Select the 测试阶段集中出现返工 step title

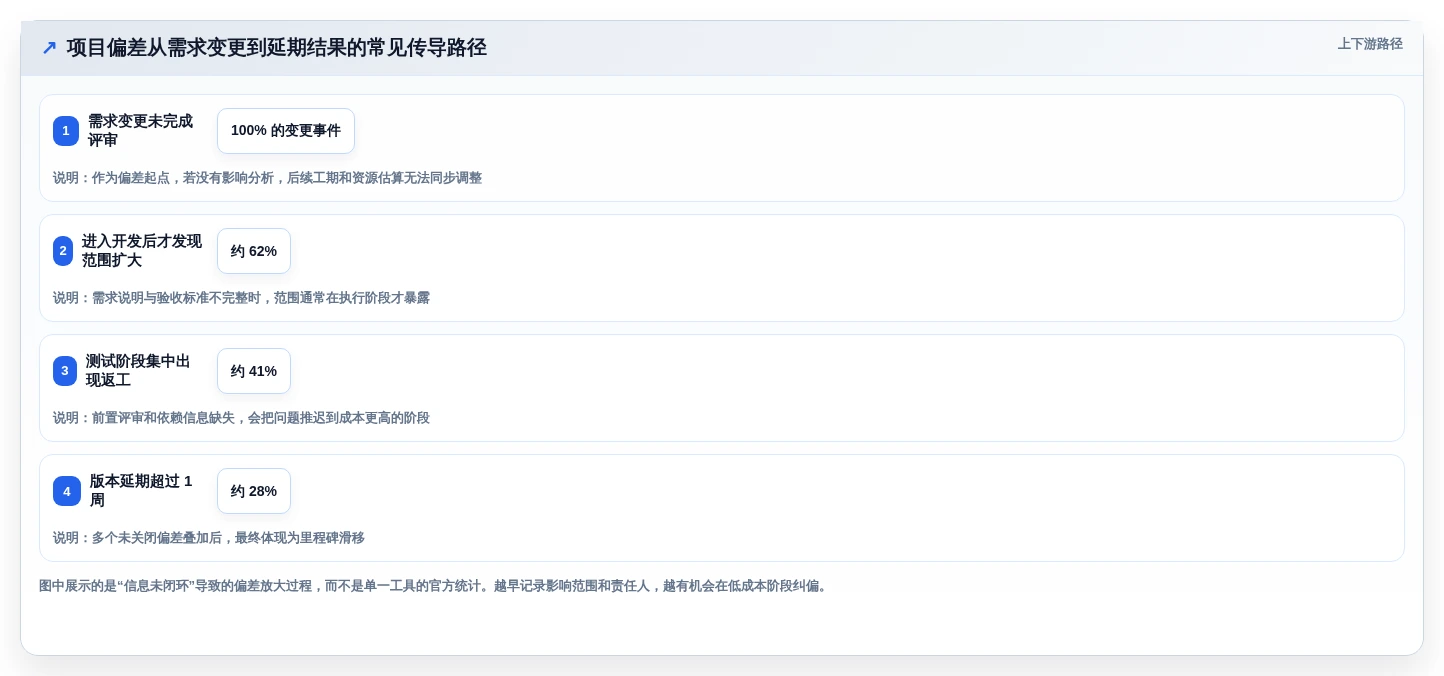pos(138,371)
